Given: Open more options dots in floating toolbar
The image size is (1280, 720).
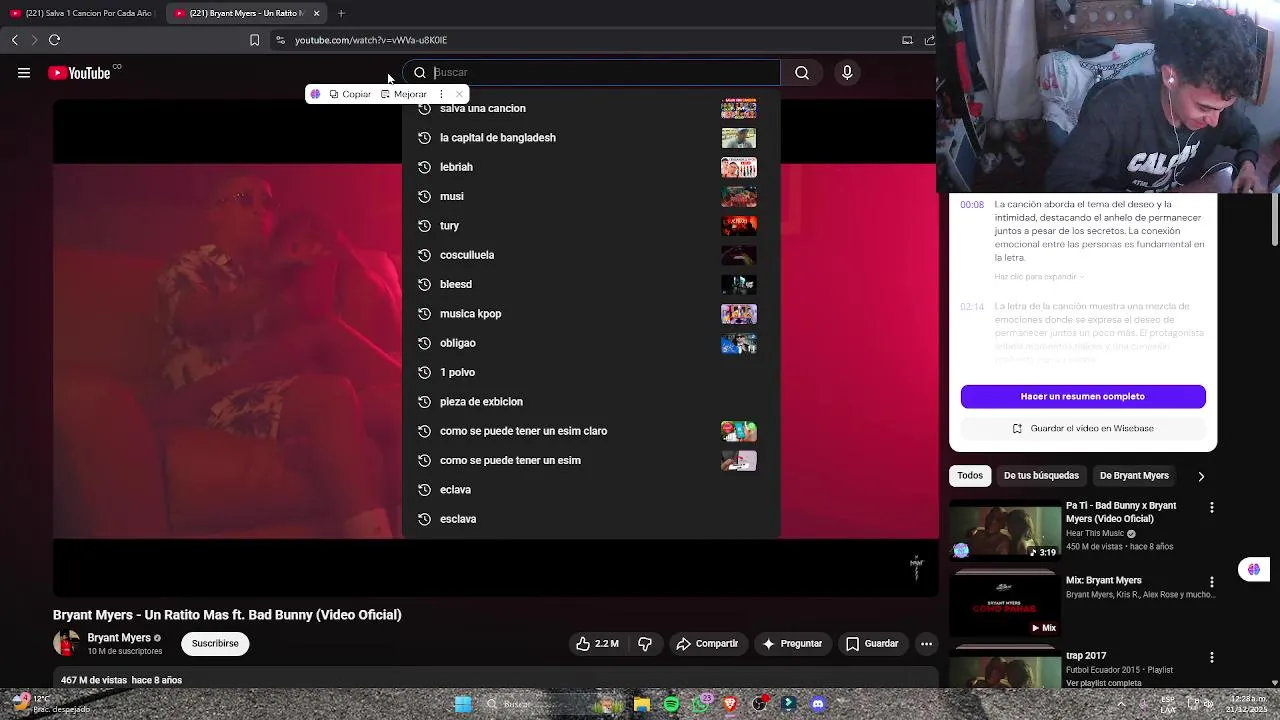Looking at the screenshot, I should click(x=441, y=94).
